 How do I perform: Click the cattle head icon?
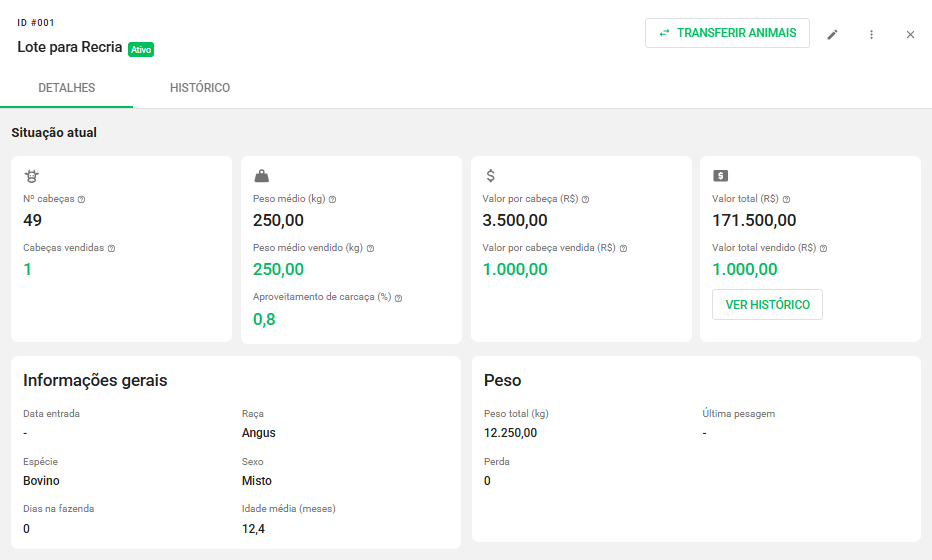(x=32, y=176)
